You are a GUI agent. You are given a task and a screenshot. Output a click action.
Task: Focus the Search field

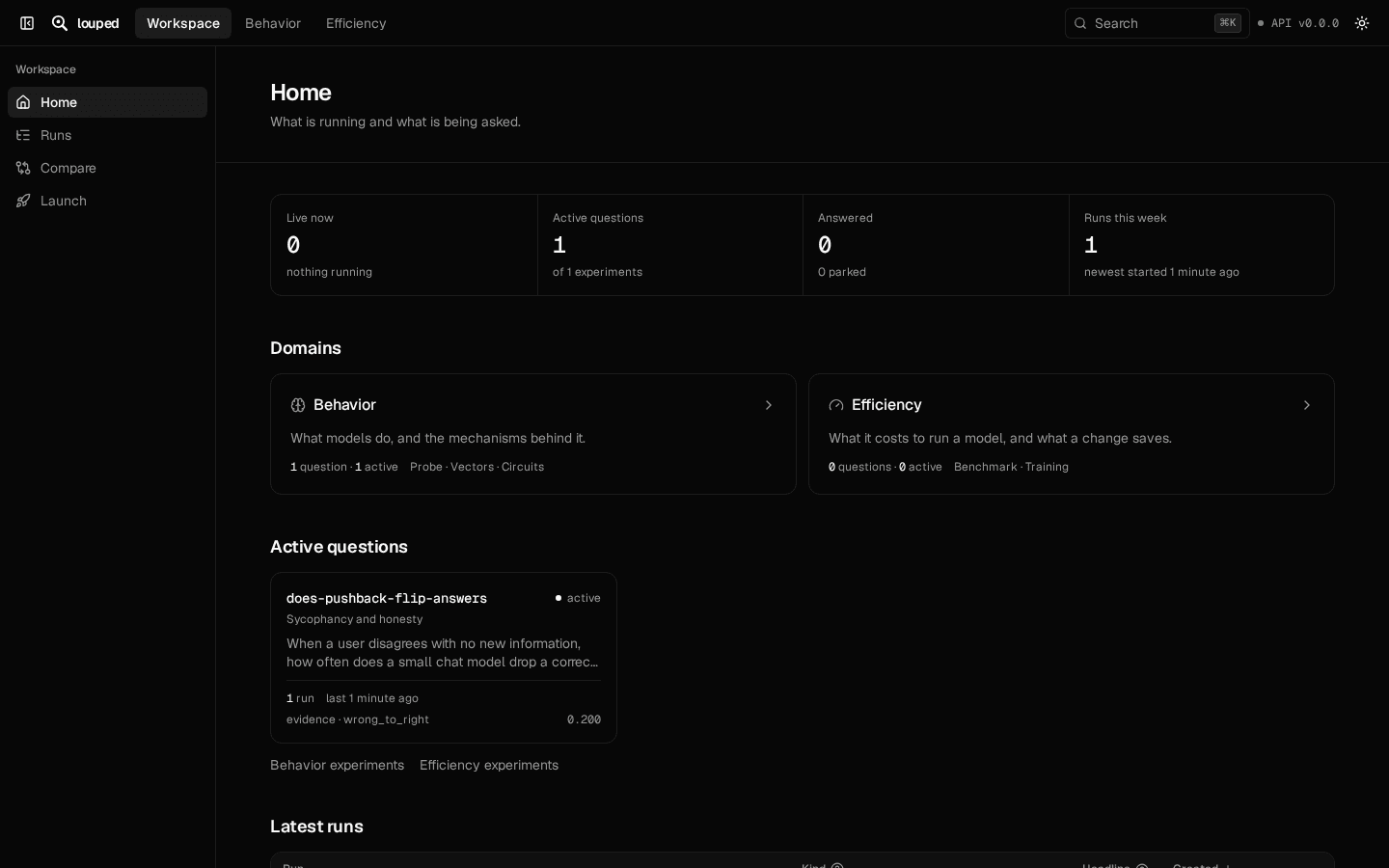pos(1157,23)
